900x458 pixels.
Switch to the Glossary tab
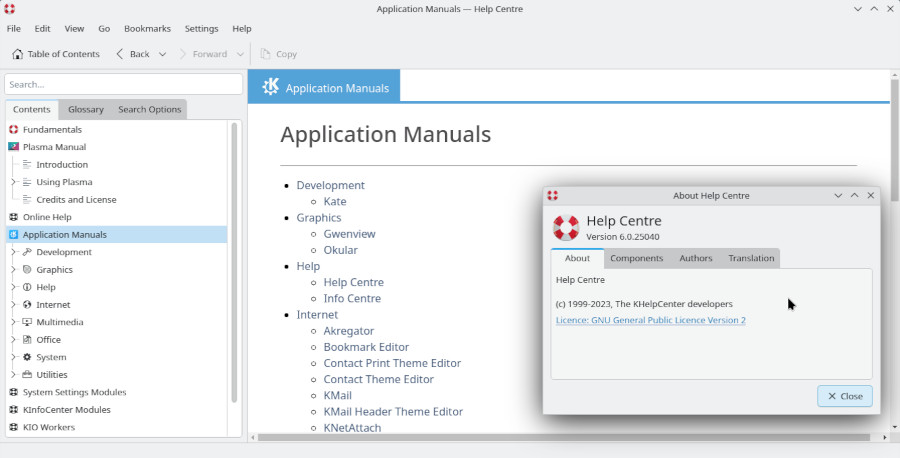click(86, 110)
